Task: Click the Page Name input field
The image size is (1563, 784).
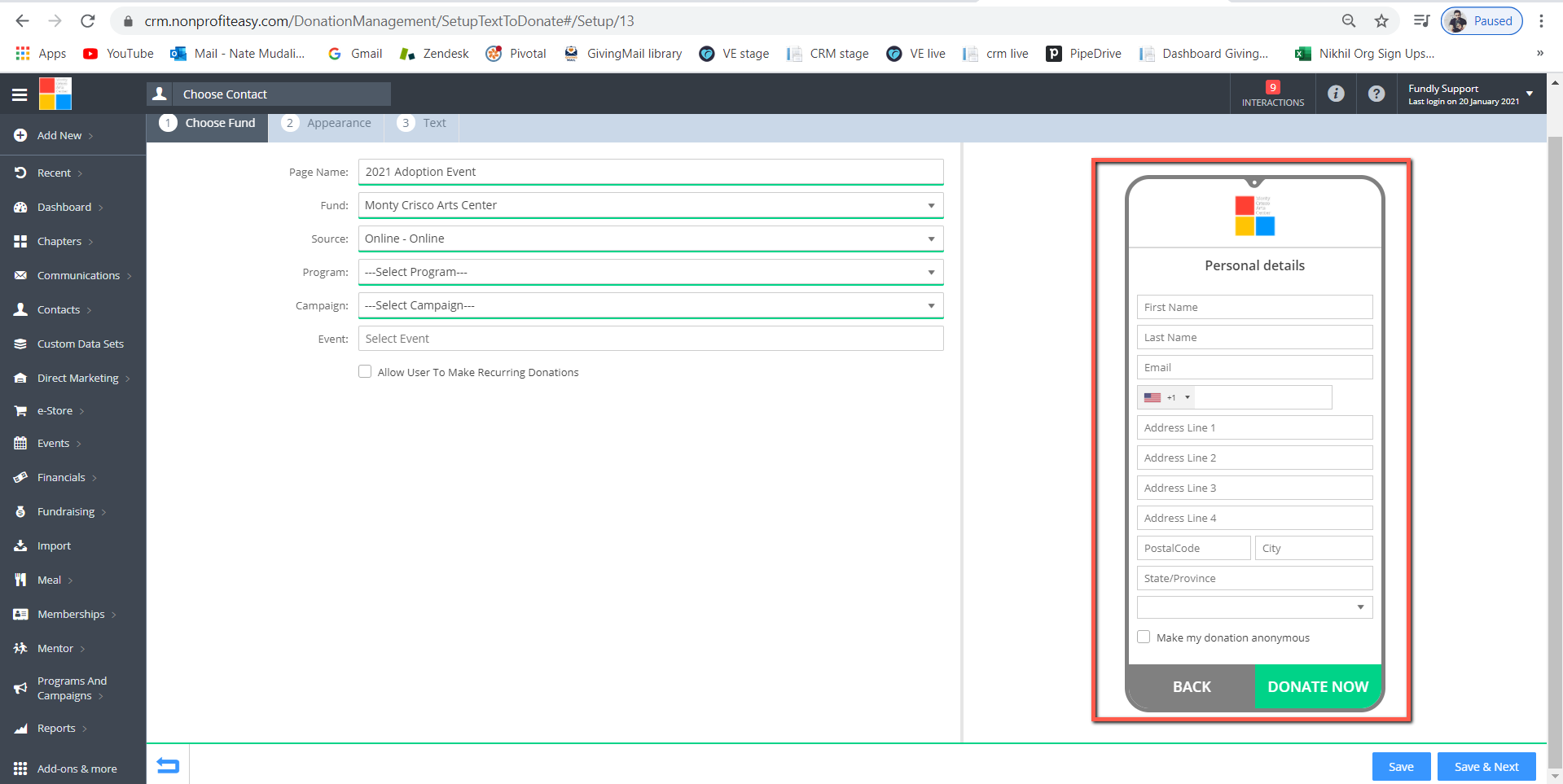Action: pos(651,172)
